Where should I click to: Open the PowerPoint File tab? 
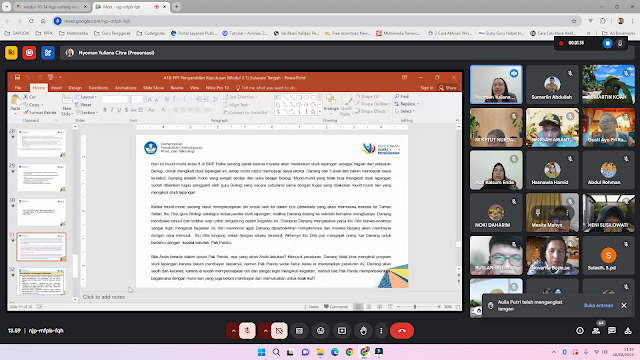pyautogui.click(x=18, y=88)
